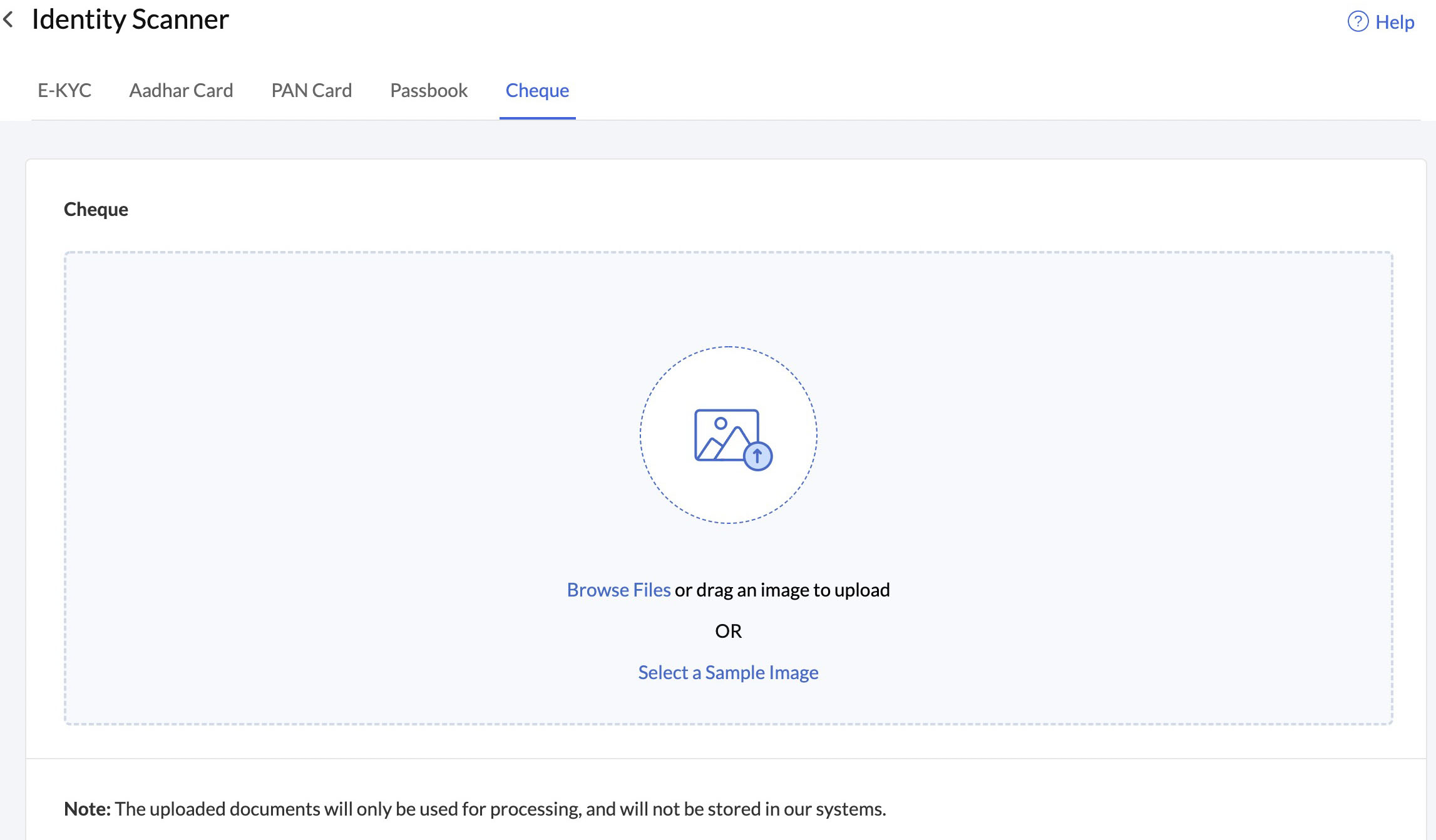Click the bold Cheque section heading
This screenshot has width=1436, height=840.
(x=96, y=209)
